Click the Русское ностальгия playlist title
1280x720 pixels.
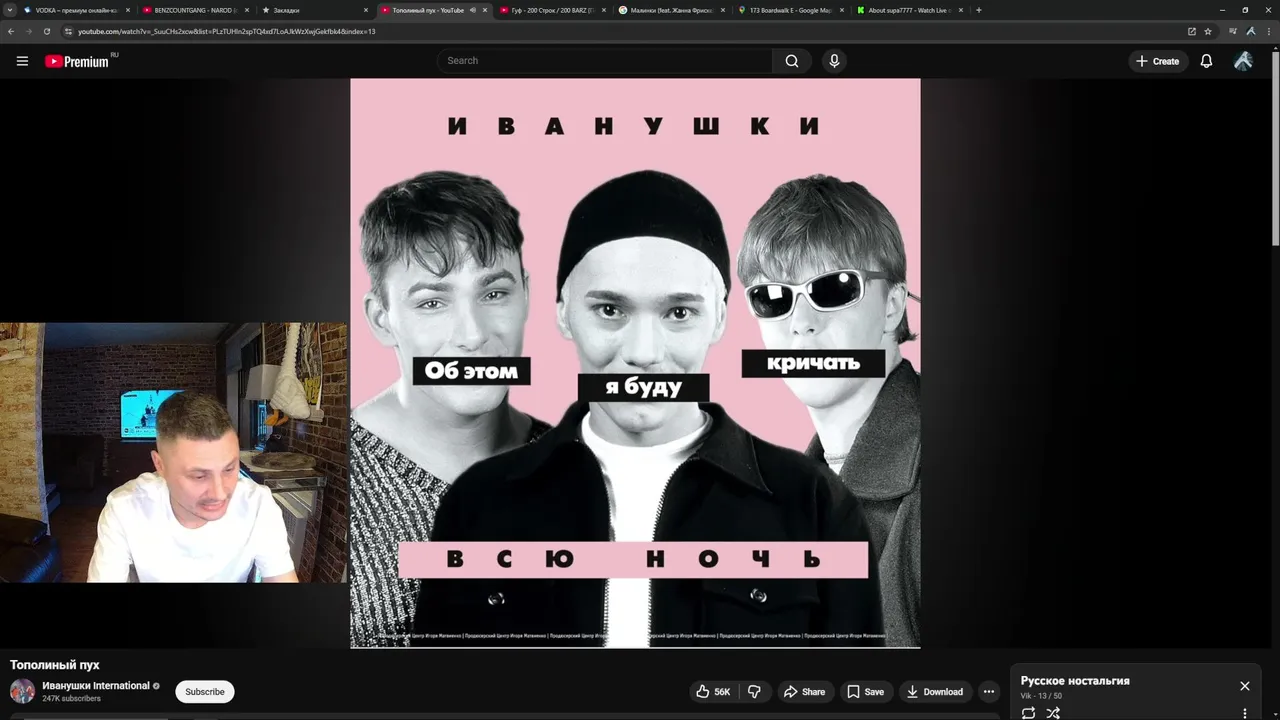[1075, 681]
